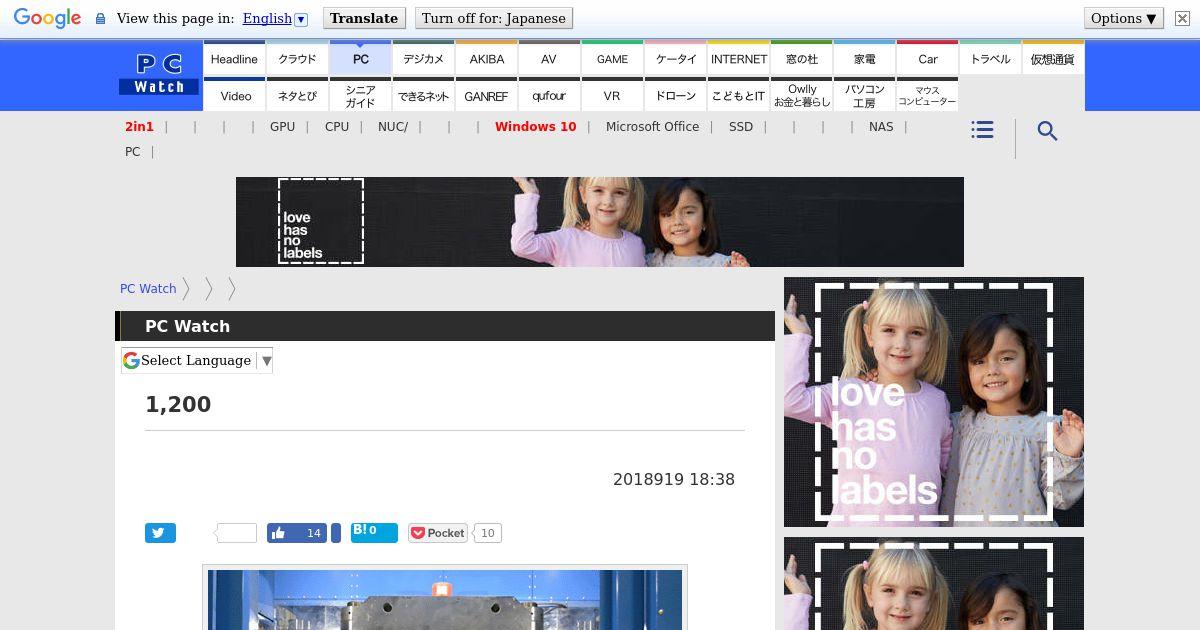Viewport: 1200px width, 630px height.
Task: Open the ネタとぴ tab
Action: click(297, 95)
